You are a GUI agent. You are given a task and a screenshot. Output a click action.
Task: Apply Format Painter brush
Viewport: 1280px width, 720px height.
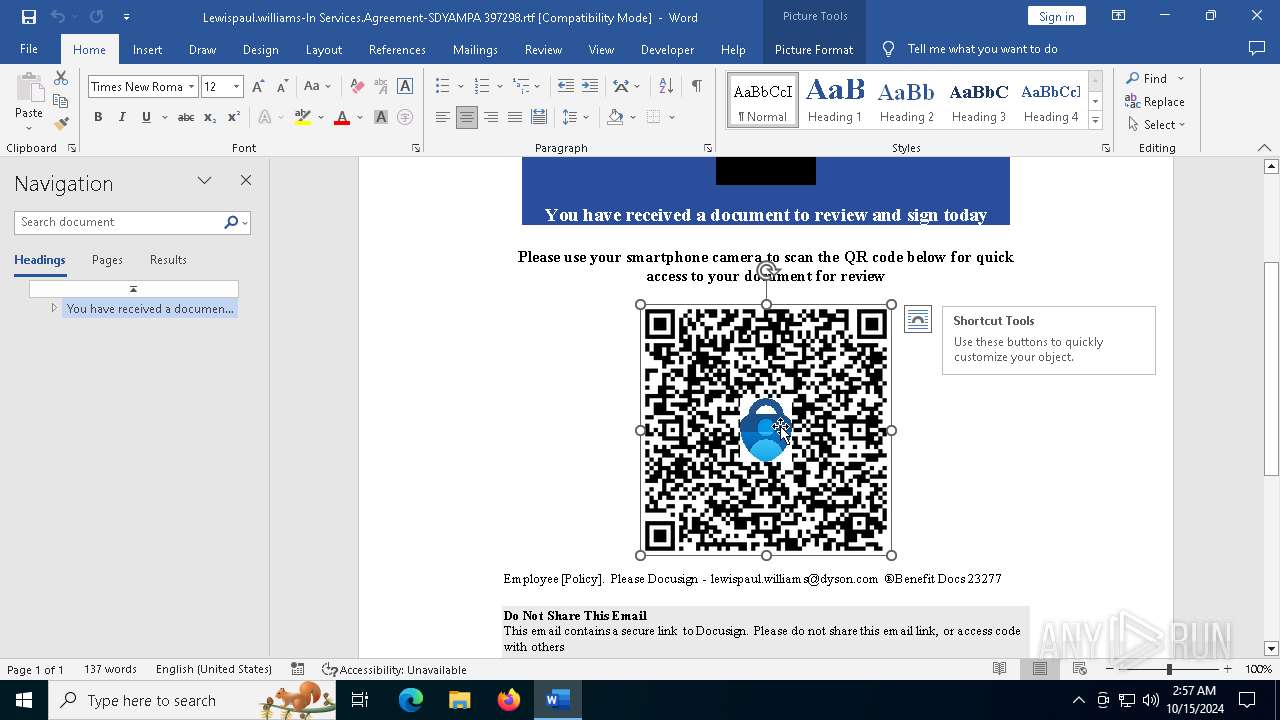click(x=61, y=124)
